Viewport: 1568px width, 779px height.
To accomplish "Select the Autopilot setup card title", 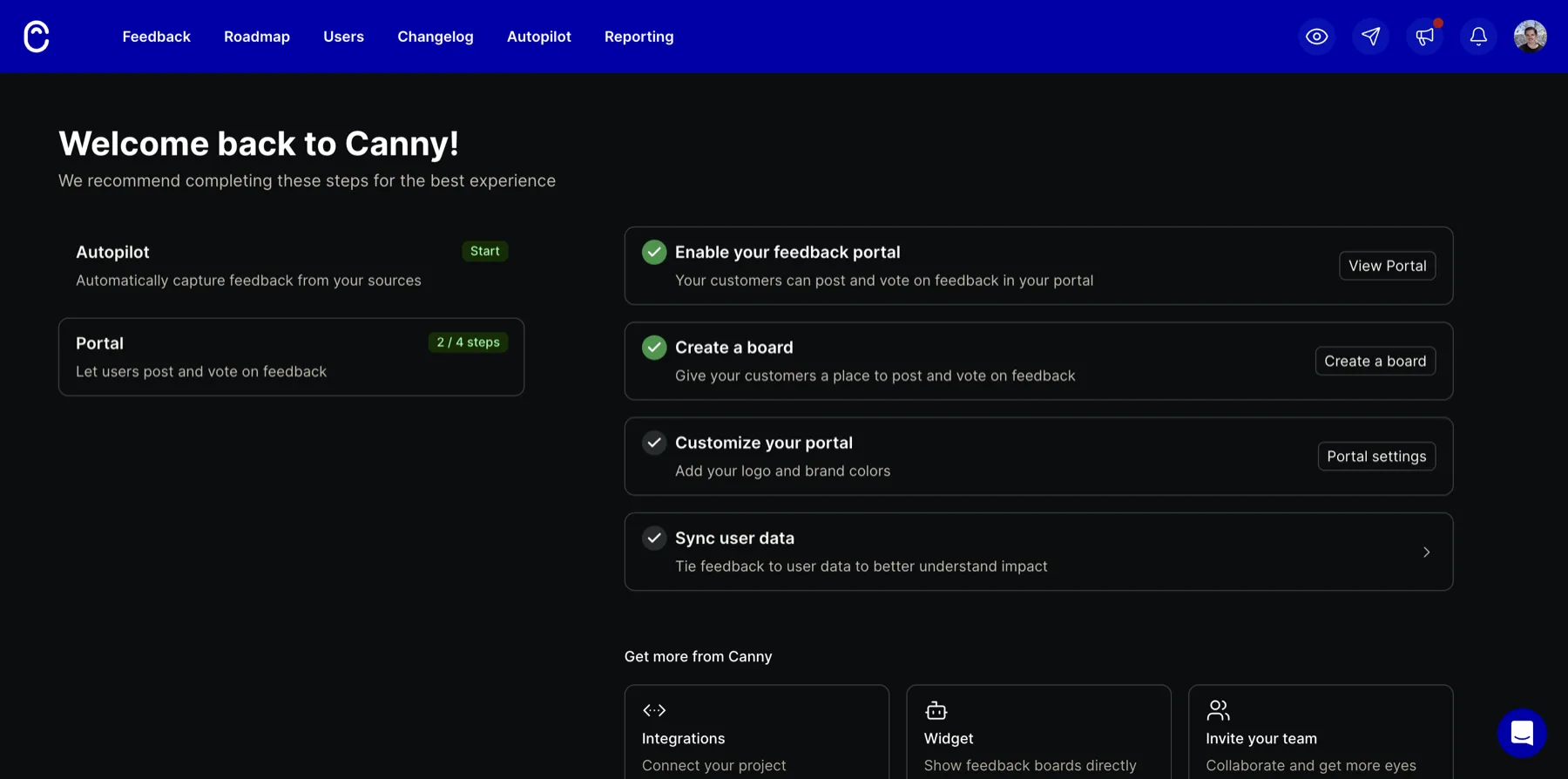I will click(112, 252).
